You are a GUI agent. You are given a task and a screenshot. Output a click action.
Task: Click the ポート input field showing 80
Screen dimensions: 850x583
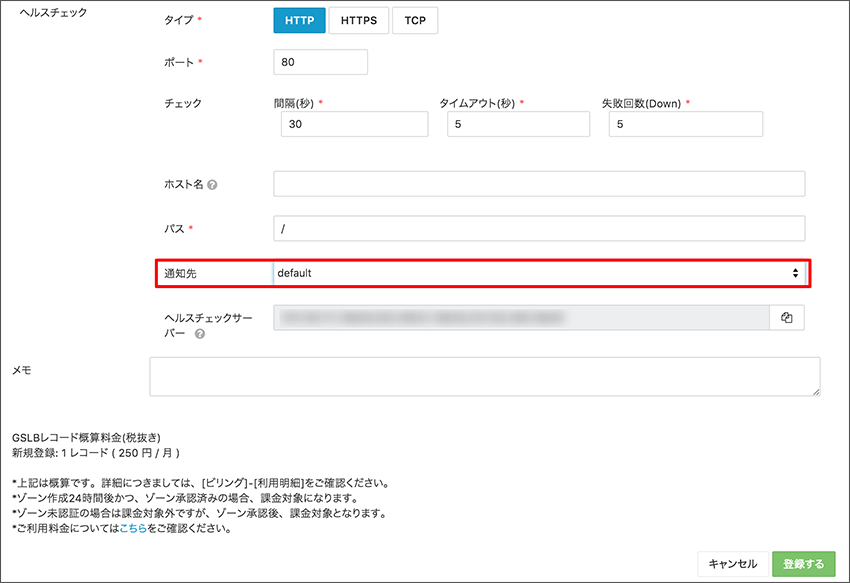tap(320, 62)
